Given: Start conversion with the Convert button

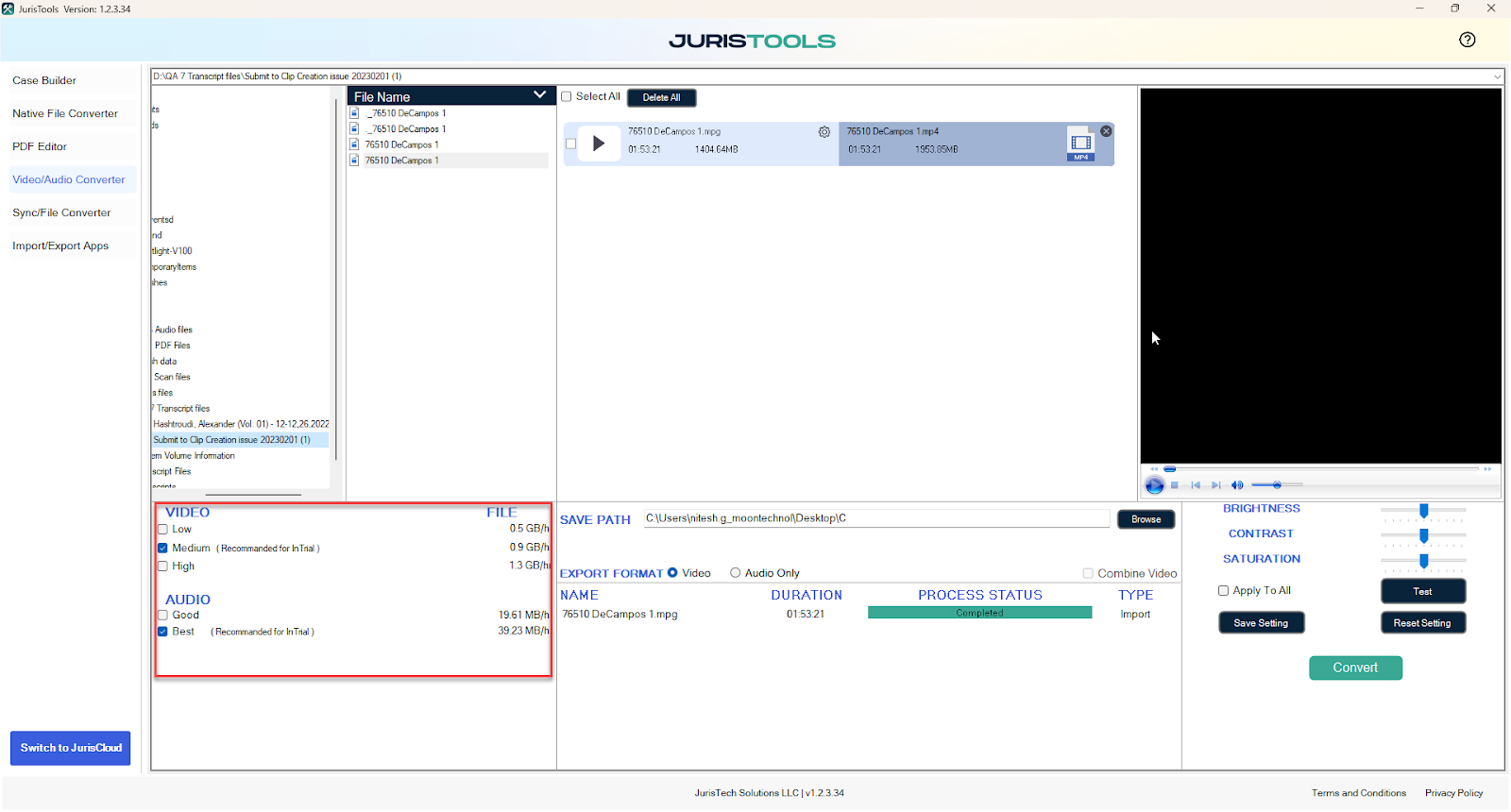Looking at the screenshot, I should click(1355, 668).
